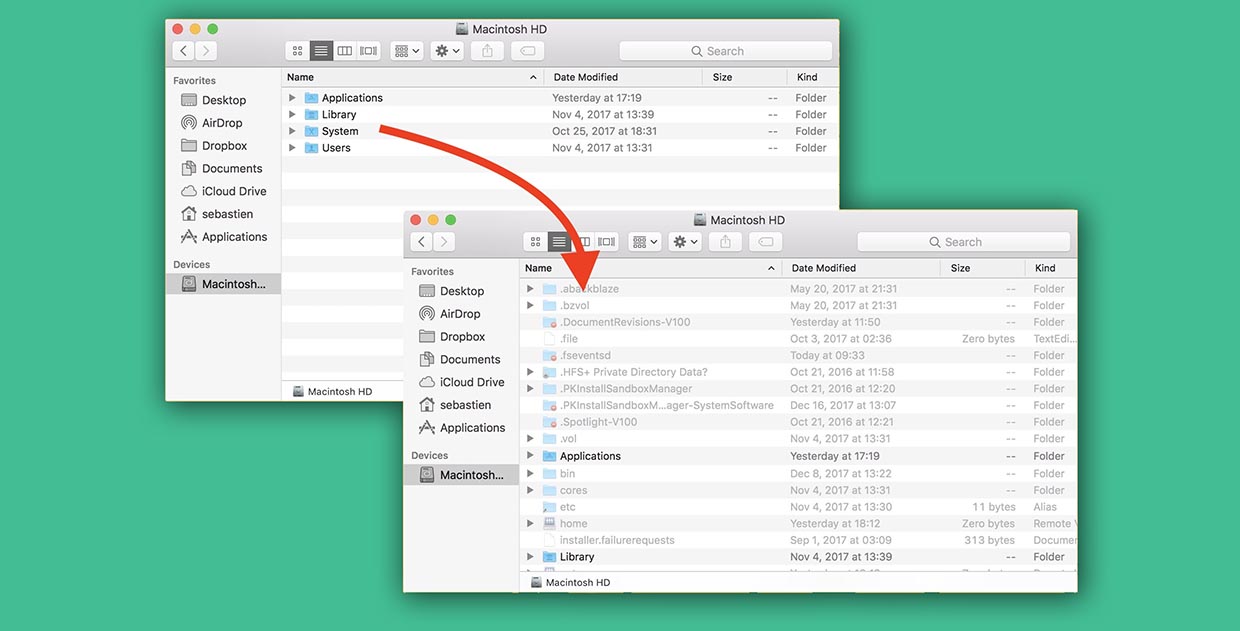This screenshot has width=1240, height=631.
Task: Expand Applications folder in rear window
Action: click(293, 98)
